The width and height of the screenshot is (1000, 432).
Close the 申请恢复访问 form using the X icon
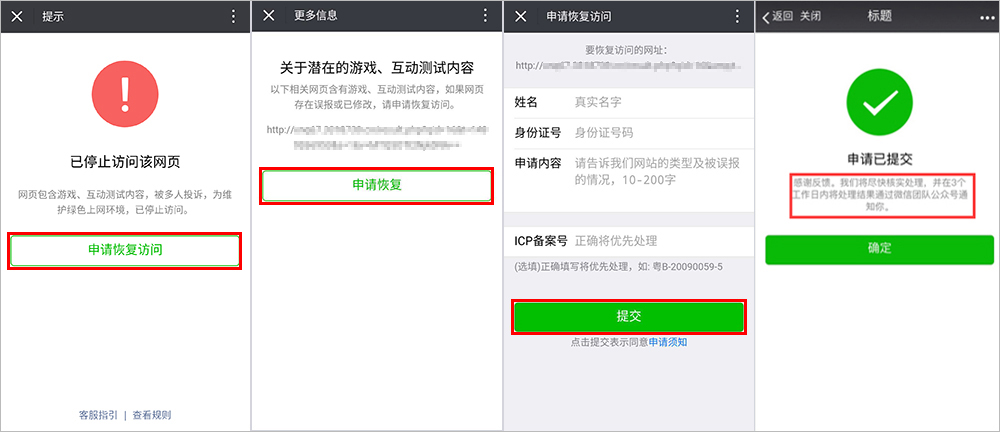521,17
